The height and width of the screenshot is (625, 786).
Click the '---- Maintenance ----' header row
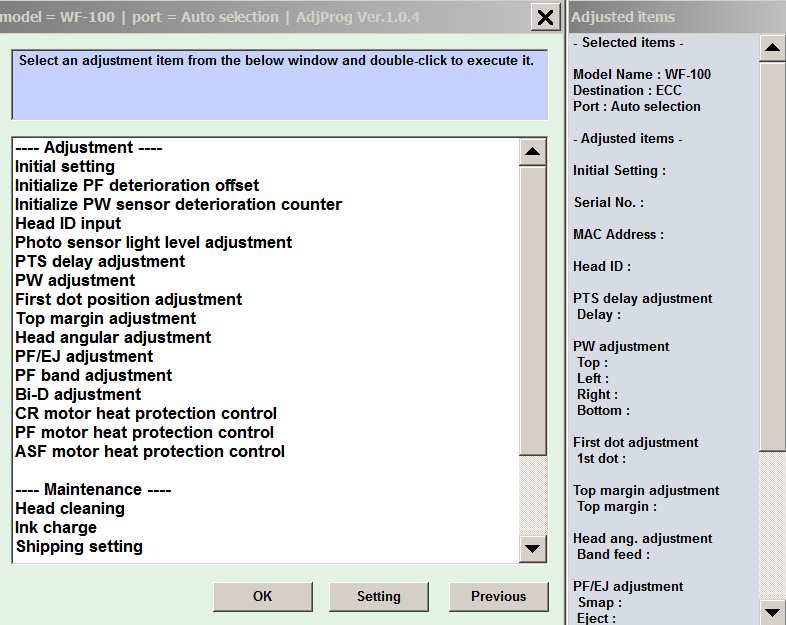click(x=93, y=490)
